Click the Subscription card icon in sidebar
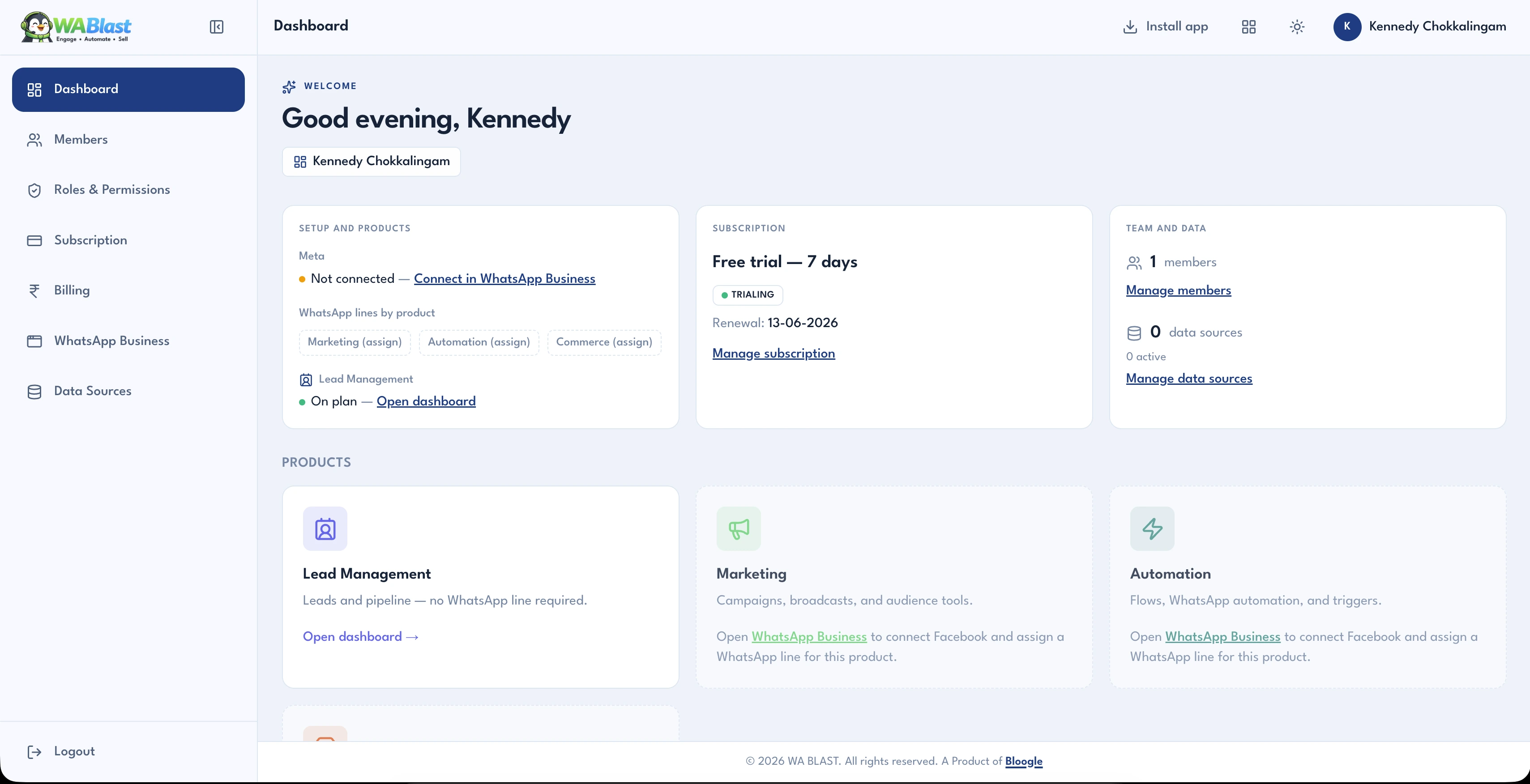The image size is (1530, 784). point(34,241)
